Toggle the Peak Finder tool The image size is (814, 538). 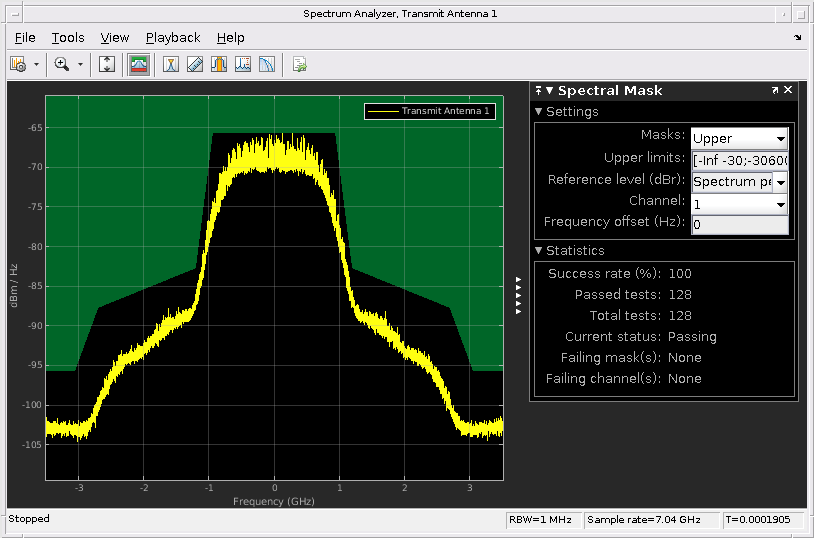coord(243,64)
